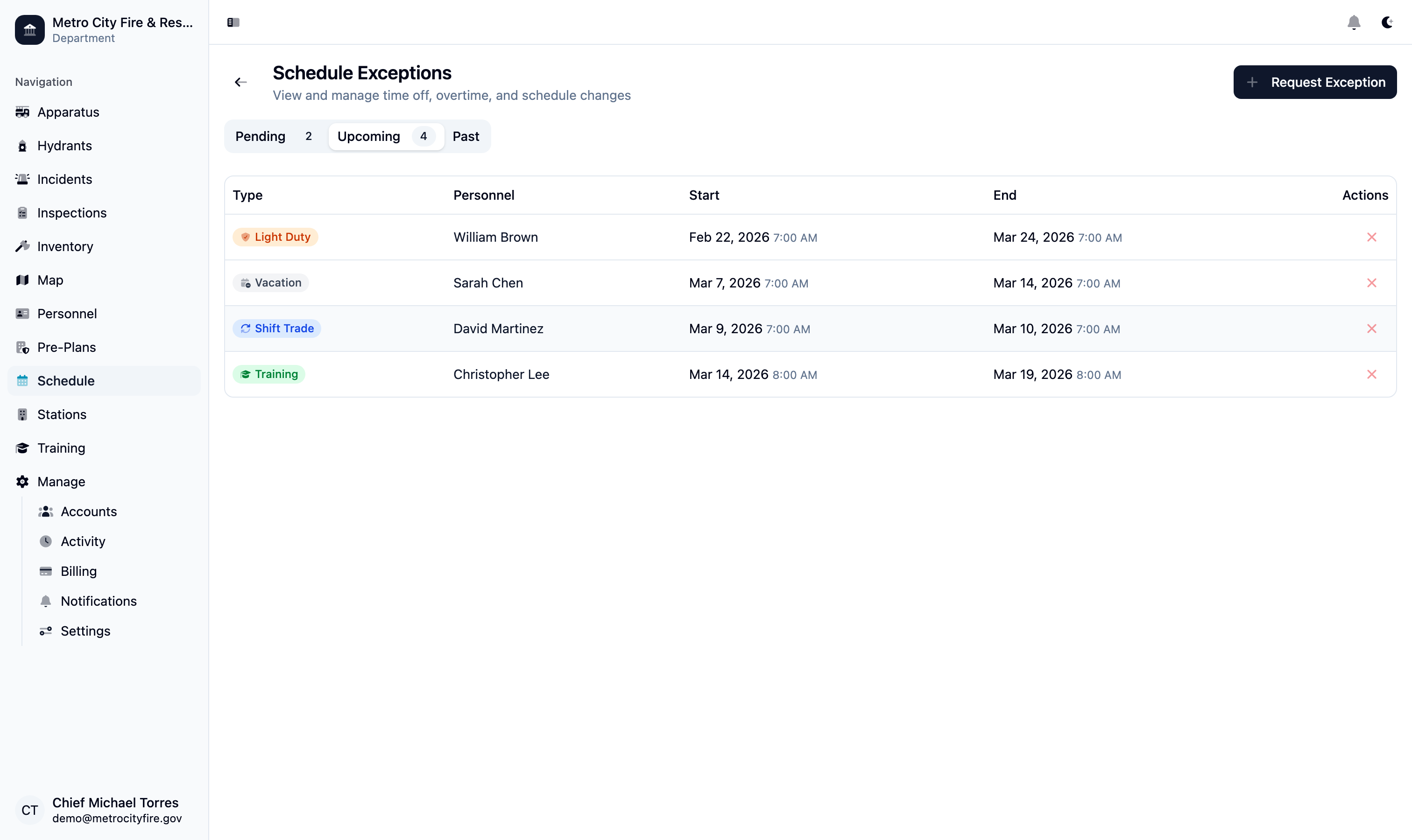The height and width of the screenshot is (840, 1412).
Task: Select the Pre-Plans navigation item
Action: click(x=66, y=347)
